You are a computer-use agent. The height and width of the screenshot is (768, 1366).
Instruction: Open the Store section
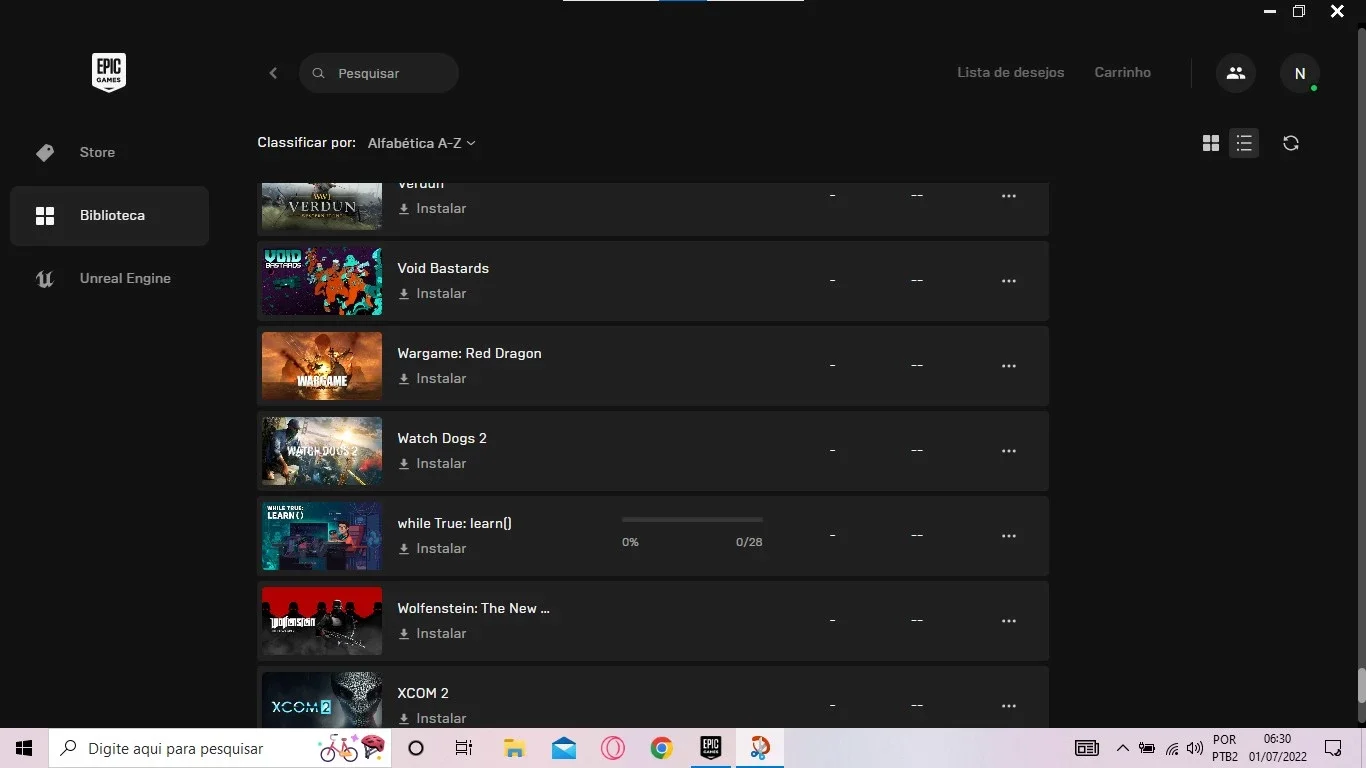coord(109,152)
